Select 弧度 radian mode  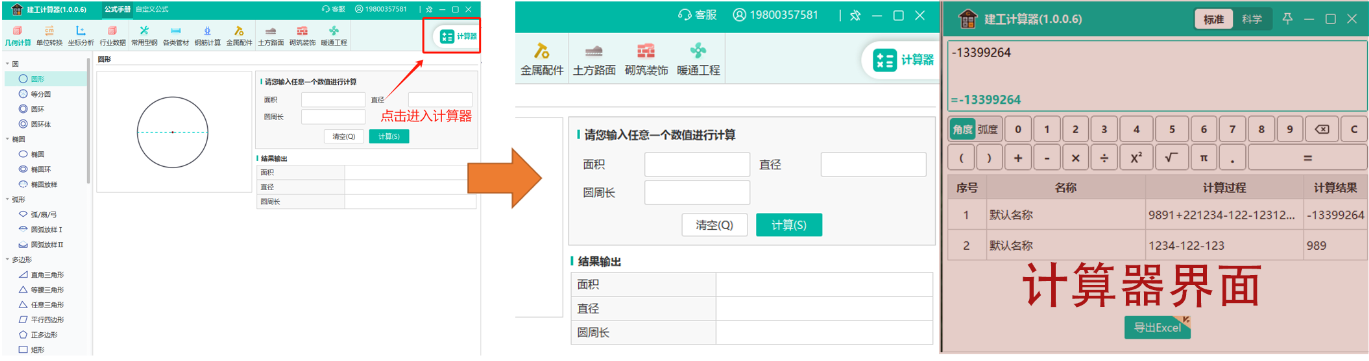point(988,129)
